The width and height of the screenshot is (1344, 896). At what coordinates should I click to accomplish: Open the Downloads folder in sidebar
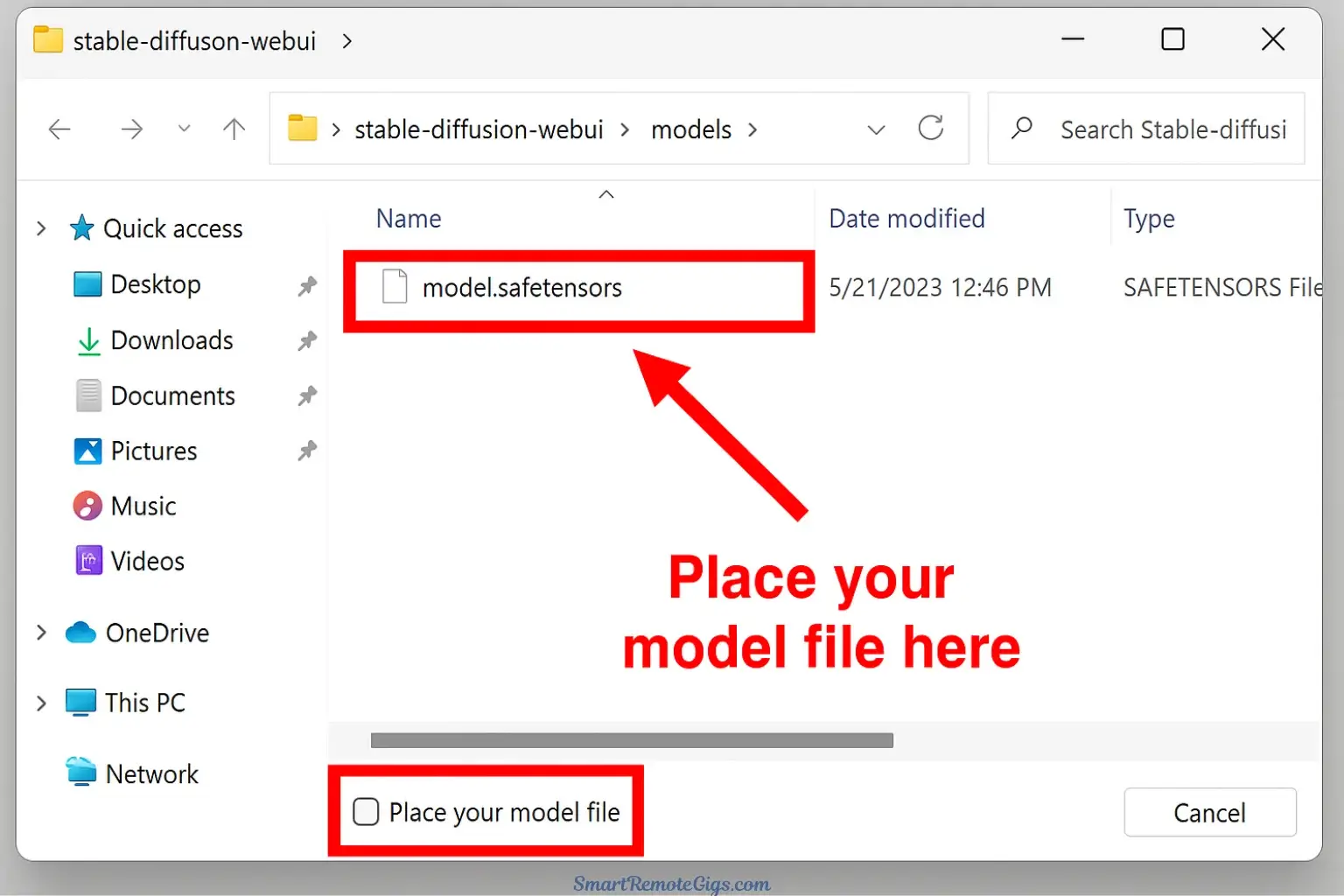171,340
